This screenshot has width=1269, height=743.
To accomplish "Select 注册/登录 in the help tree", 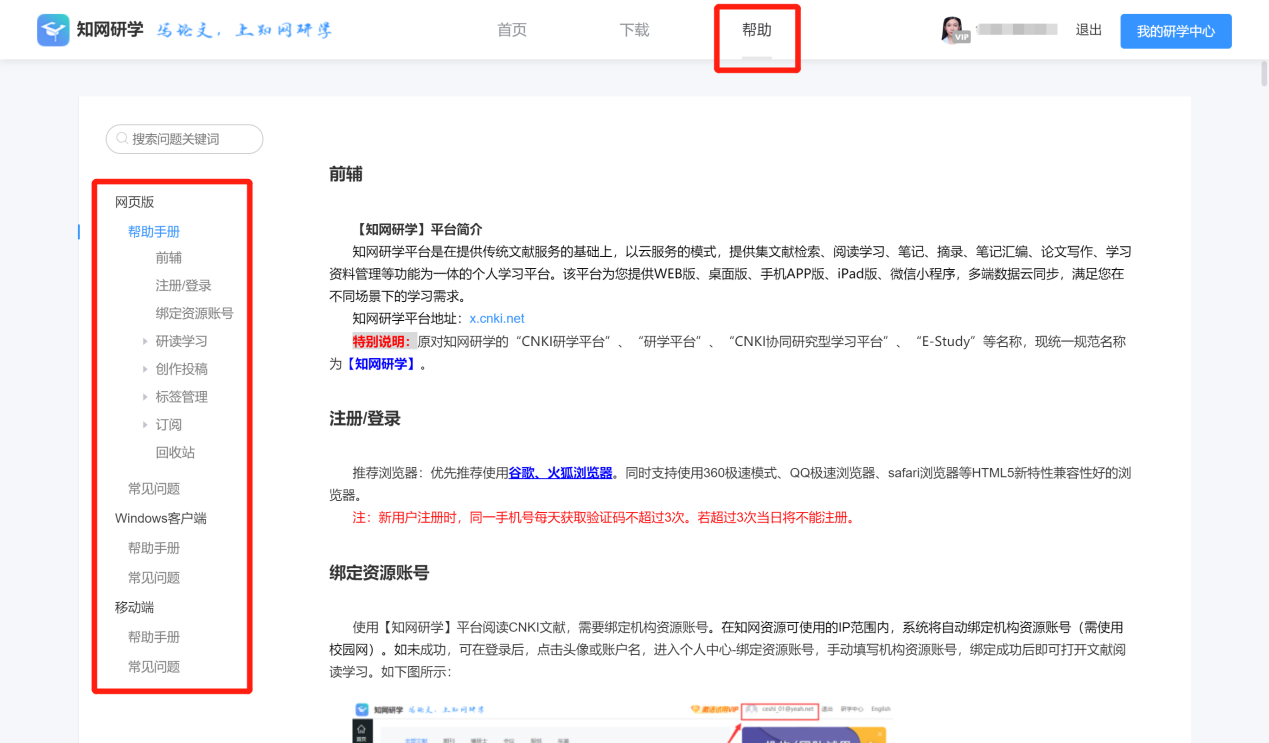I will [184, 286].
